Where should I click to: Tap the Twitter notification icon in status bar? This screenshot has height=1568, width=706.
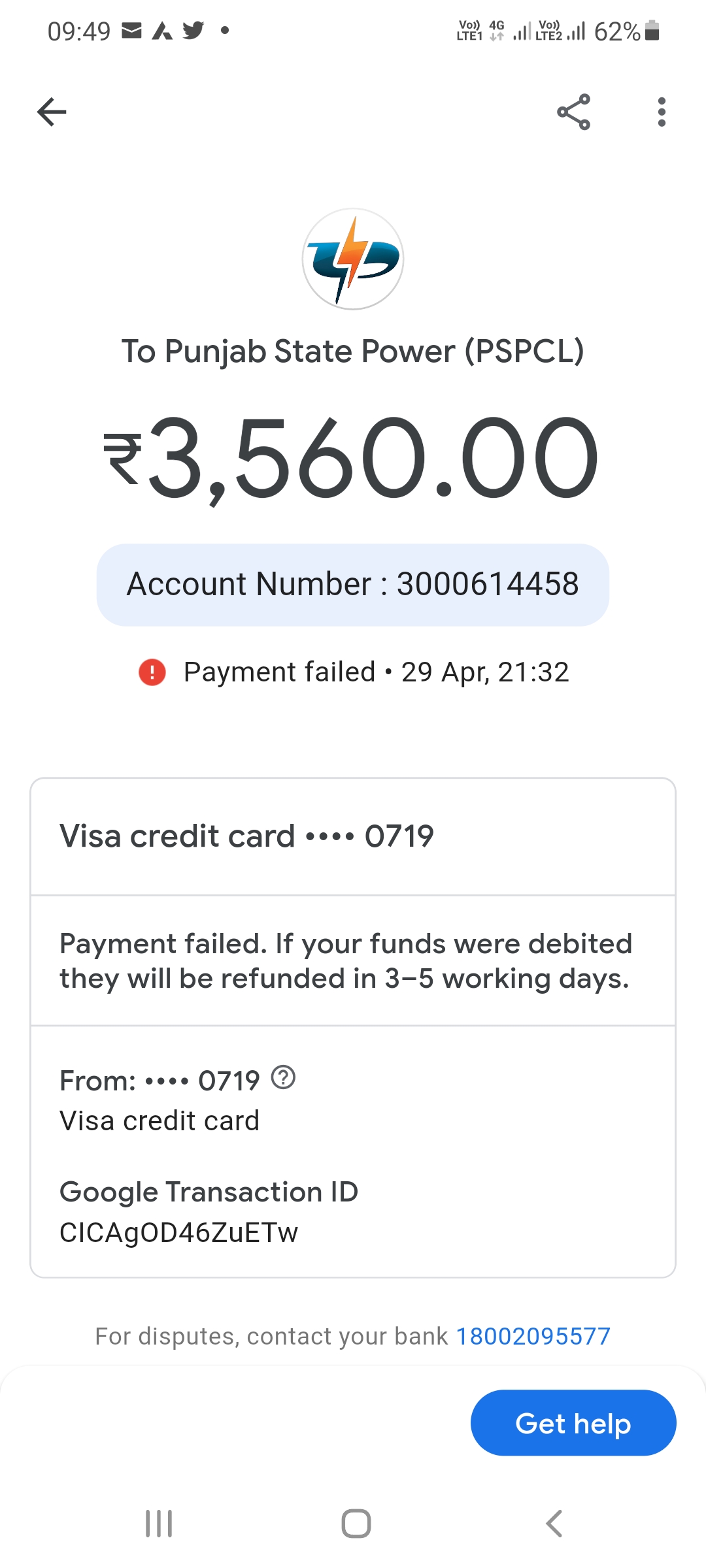193,30
